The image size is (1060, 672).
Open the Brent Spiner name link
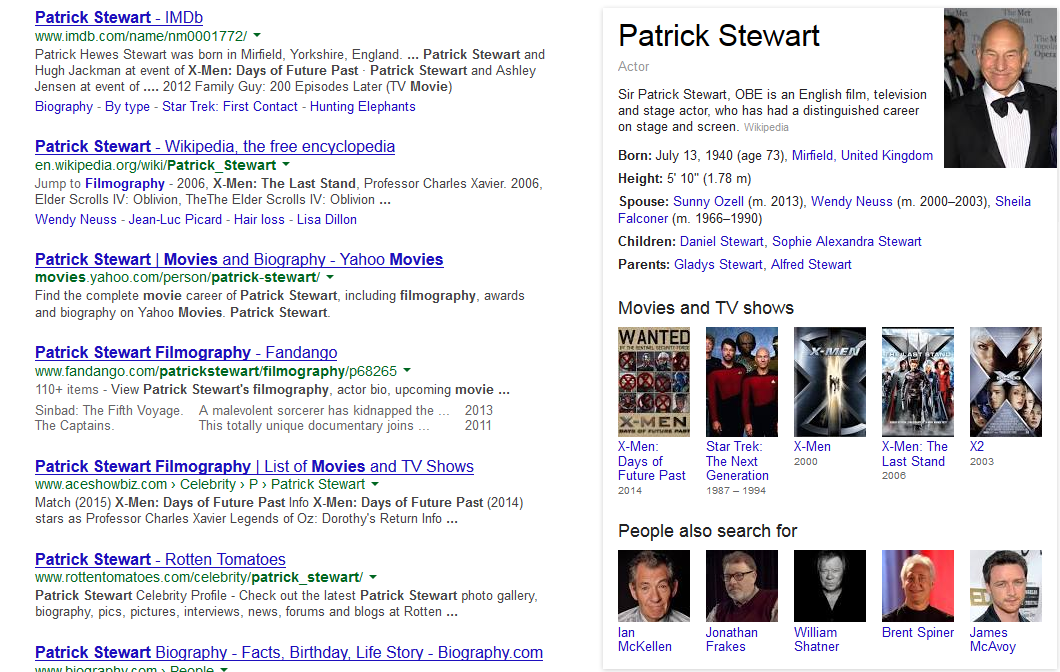coord(918,633)
